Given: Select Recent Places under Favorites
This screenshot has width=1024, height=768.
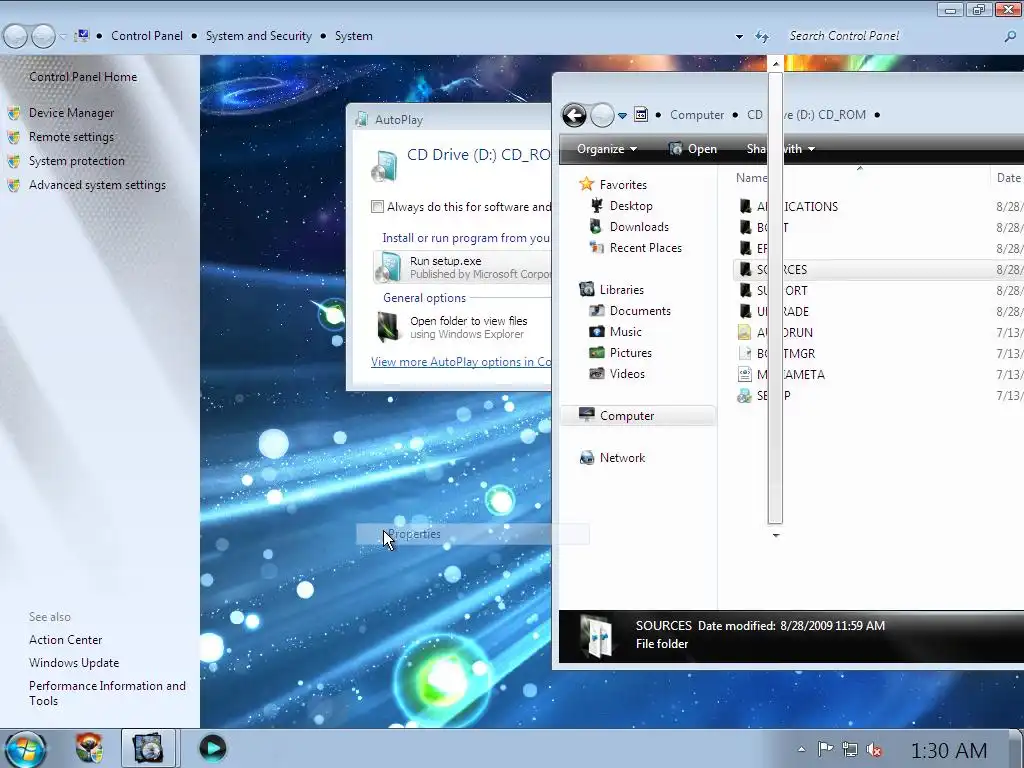Looking at the screenshot, I should click(645, 248).
